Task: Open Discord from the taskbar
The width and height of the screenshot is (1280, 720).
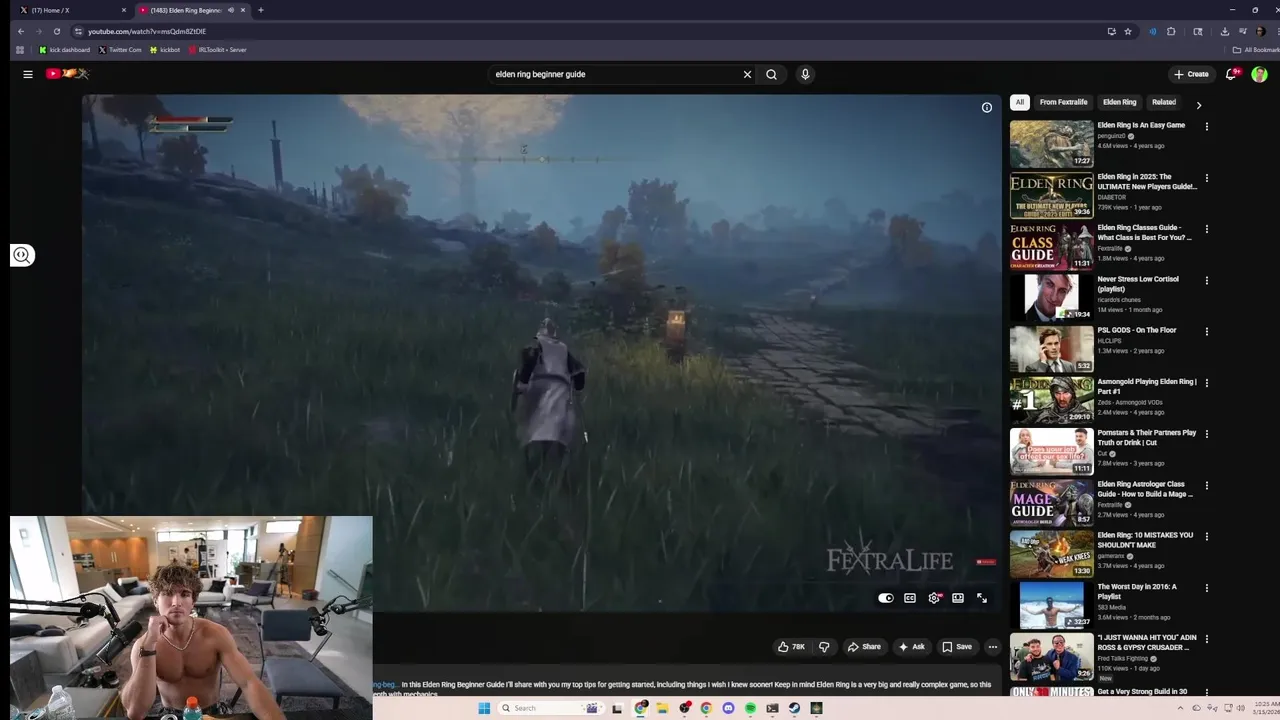Action: [728, 708]
